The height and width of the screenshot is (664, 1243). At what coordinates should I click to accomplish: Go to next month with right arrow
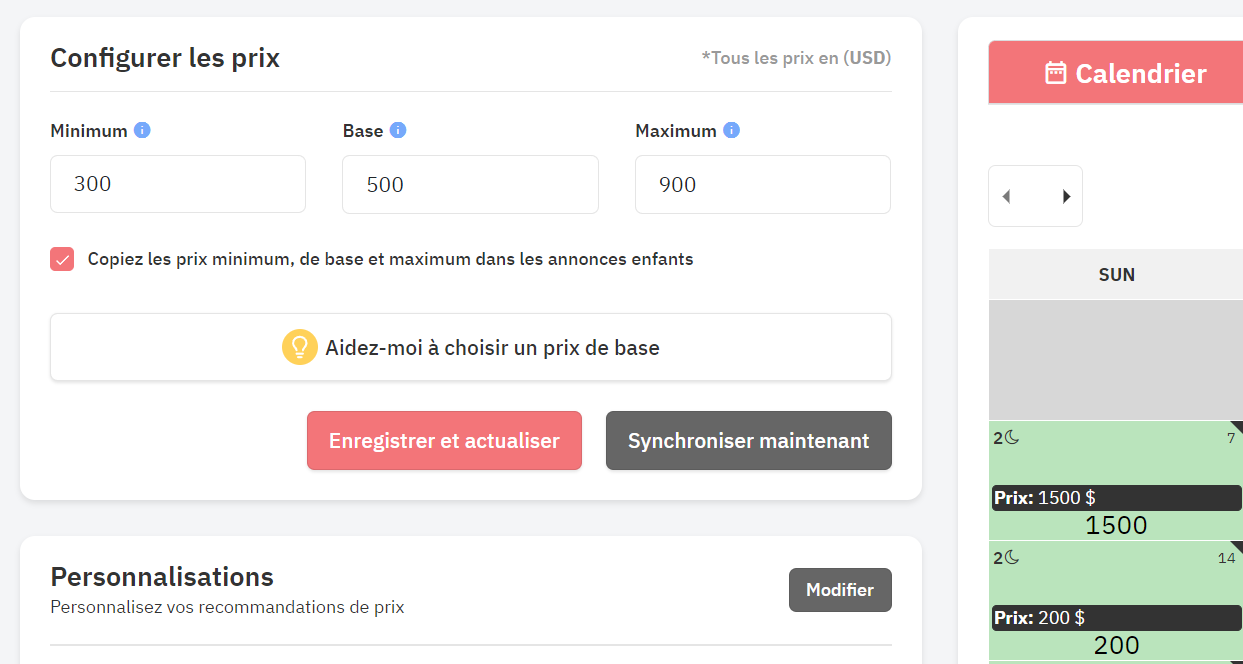(x=1066, y=196)
